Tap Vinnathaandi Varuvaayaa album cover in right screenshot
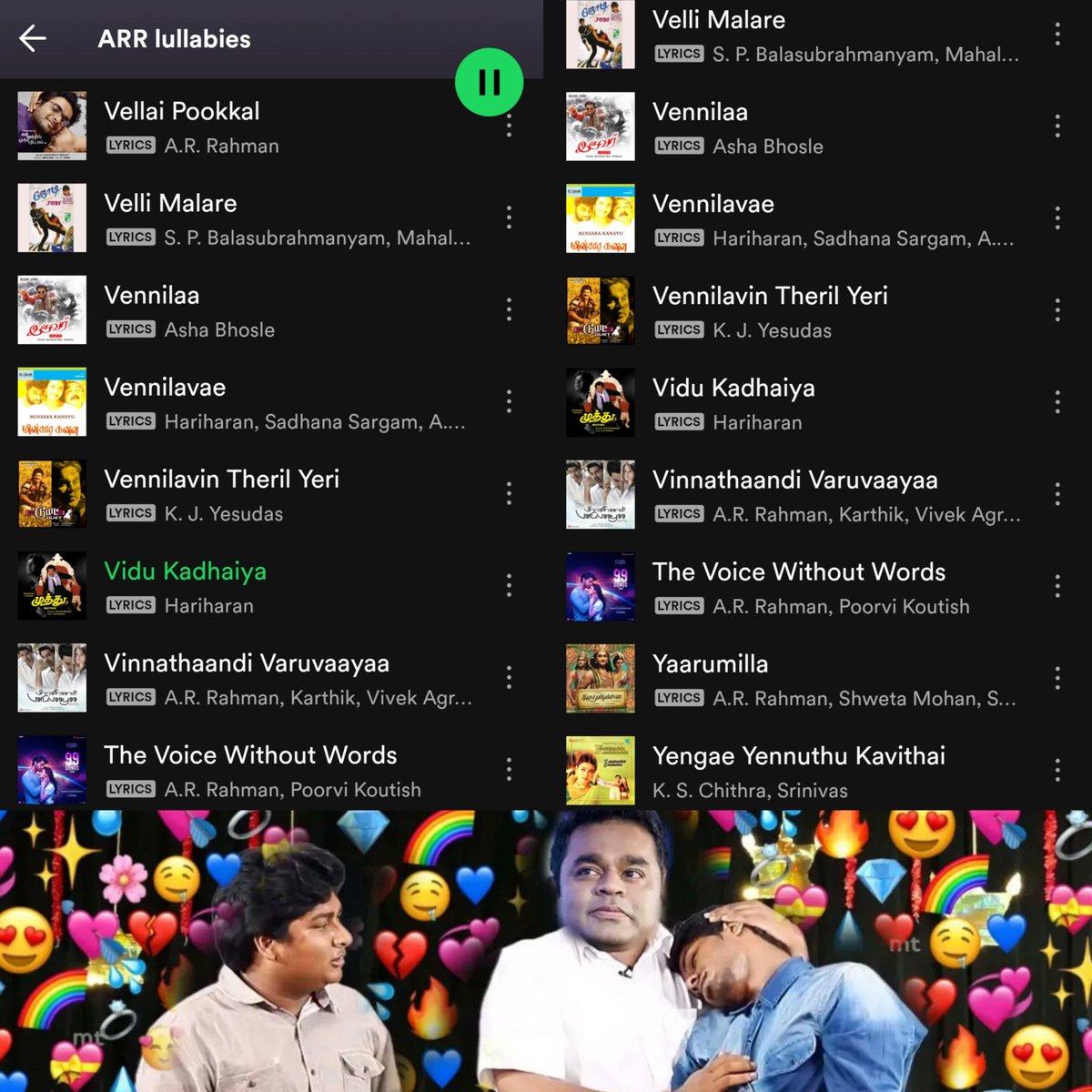 point(601,494)
